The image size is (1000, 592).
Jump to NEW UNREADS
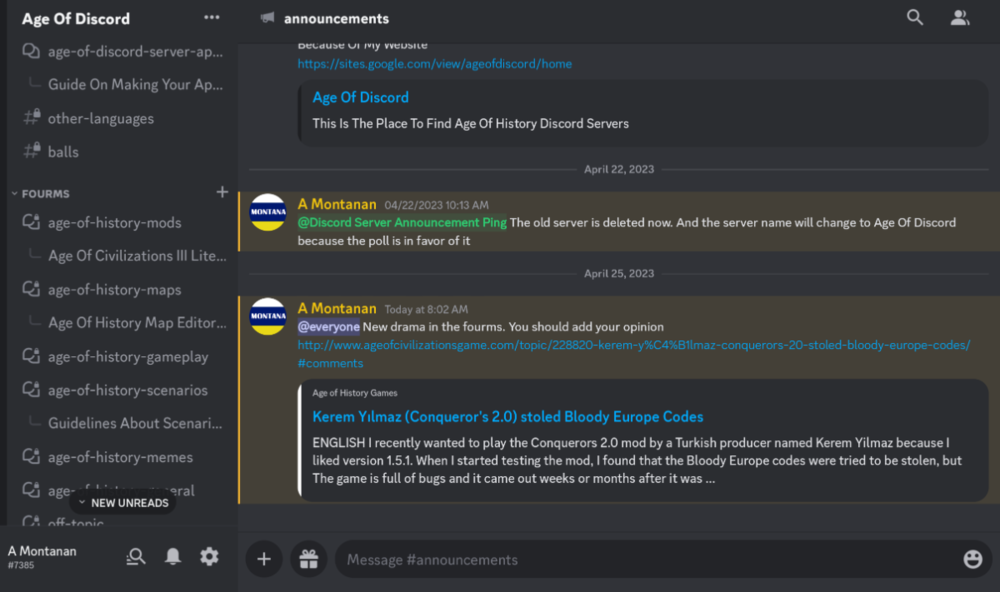click(x=123, y=503)
